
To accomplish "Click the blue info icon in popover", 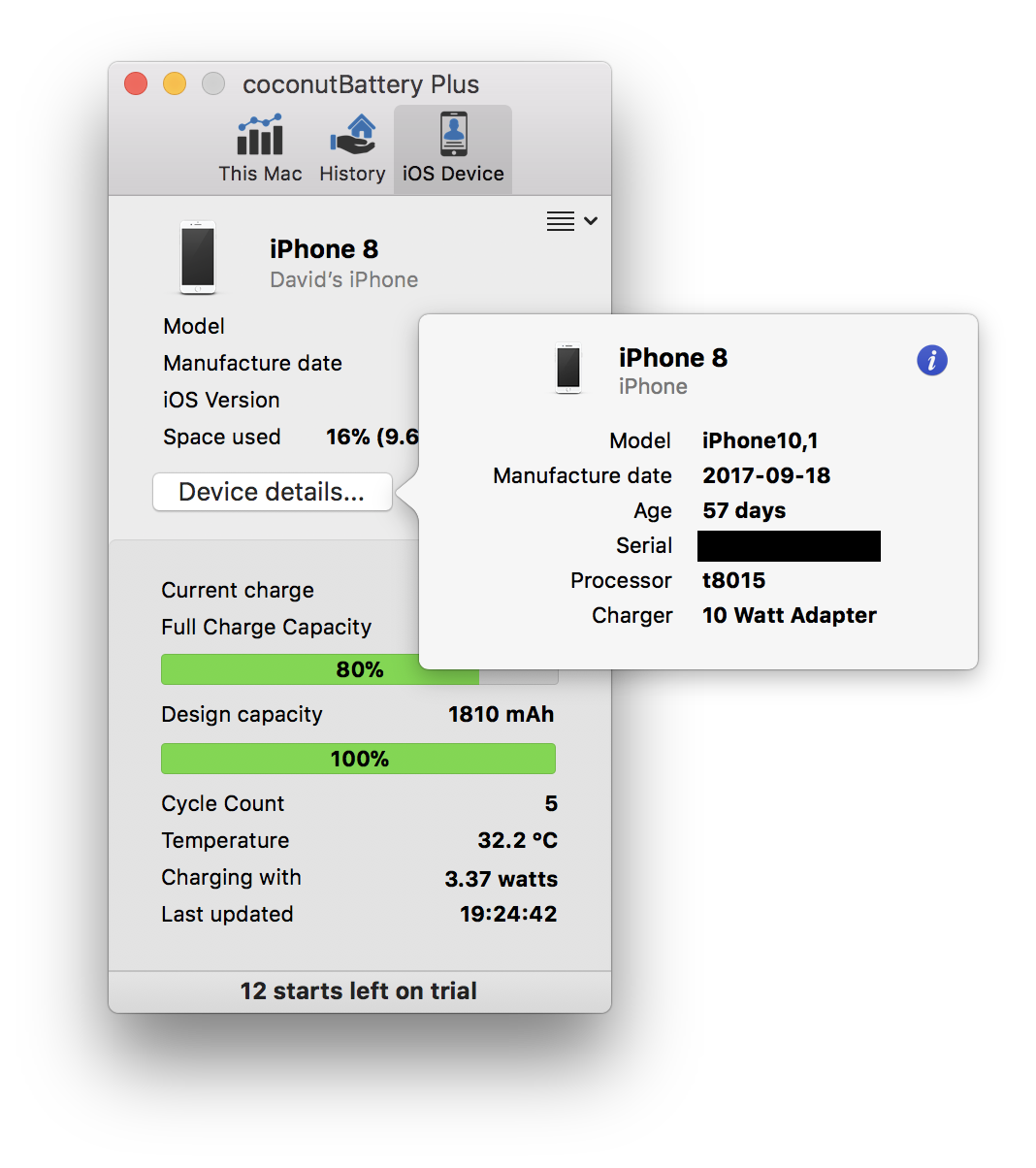I will point(932,360).
